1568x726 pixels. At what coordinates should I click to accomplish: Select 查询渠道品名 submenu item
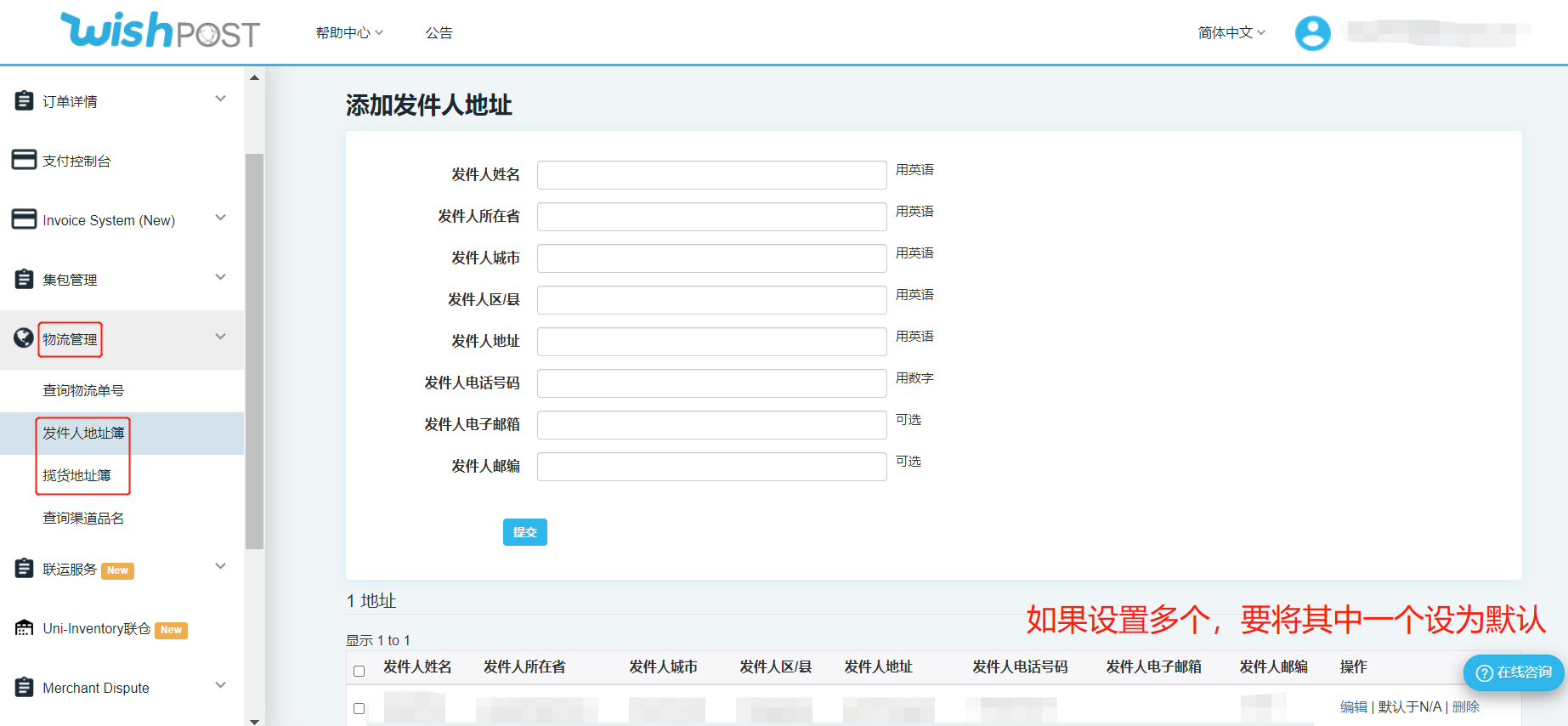(83, 518)
